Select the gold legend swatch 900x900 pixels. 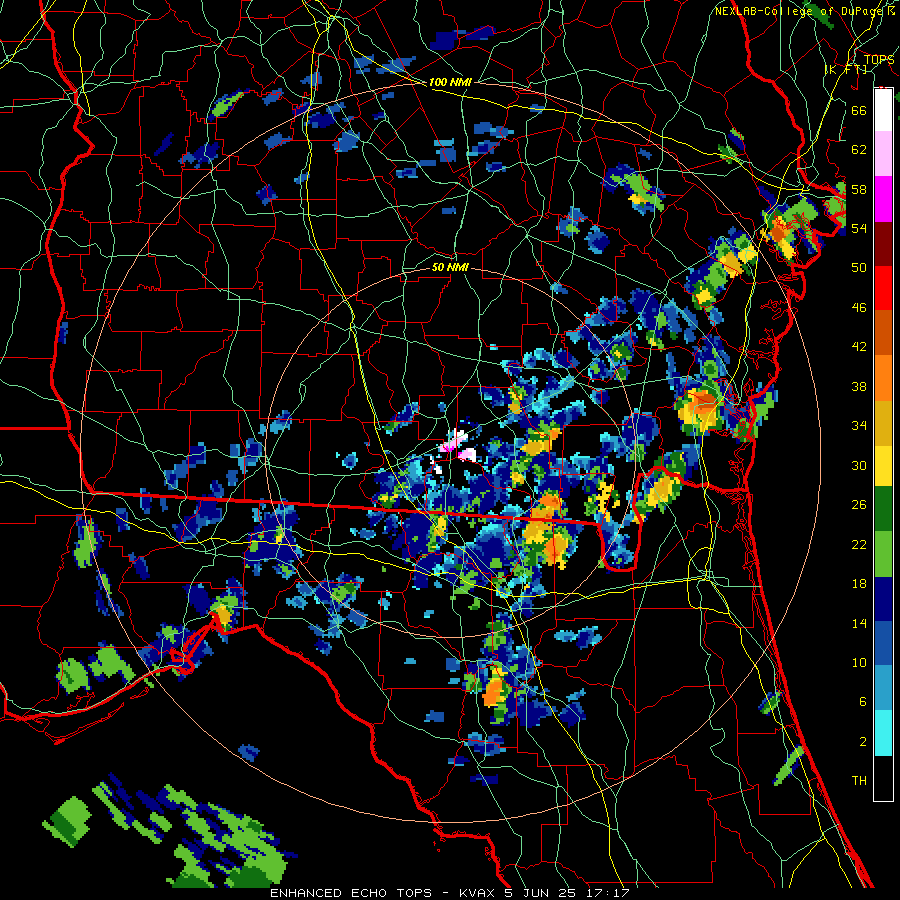[883, 423]
